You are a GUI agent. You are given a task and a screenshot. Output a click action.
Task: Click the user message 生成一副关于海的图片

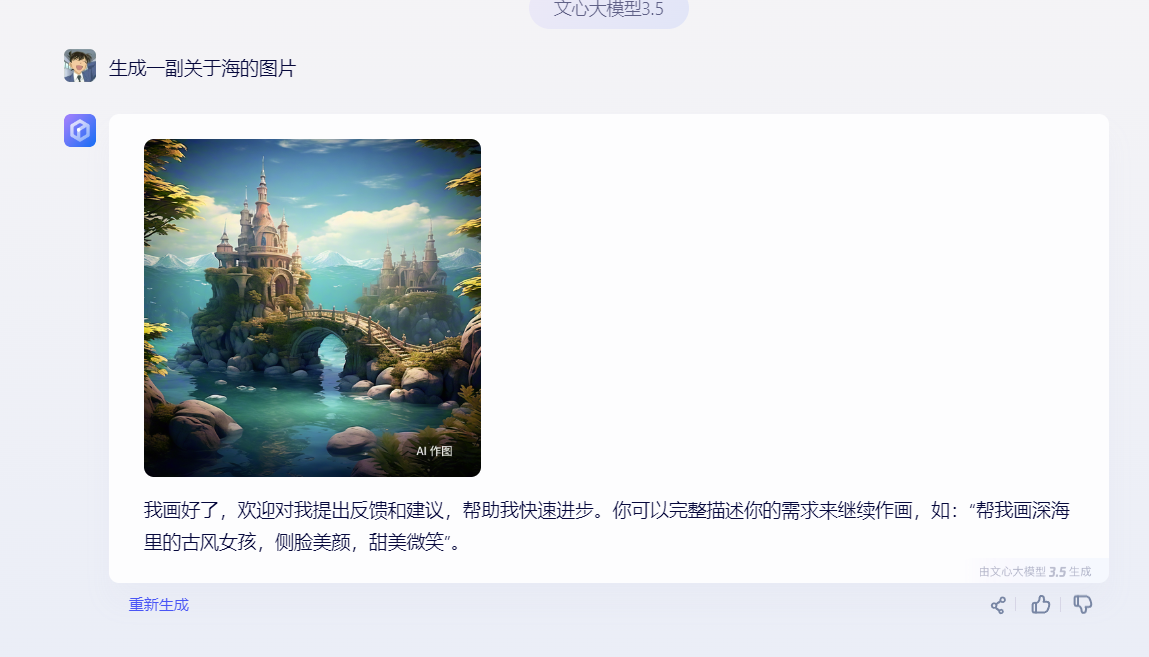[202, 68]
